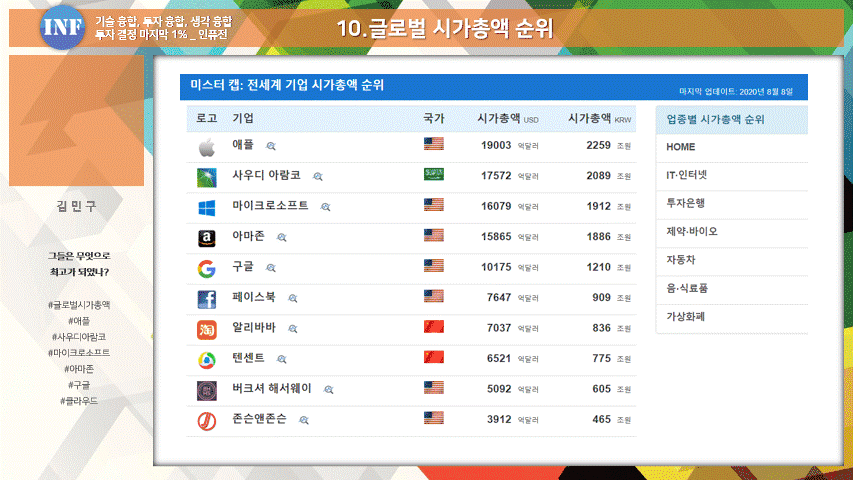Viewport: 853px width, 480px height.
Task: Click Facebook's 7647 value
Action: click(x=499, y=298)
